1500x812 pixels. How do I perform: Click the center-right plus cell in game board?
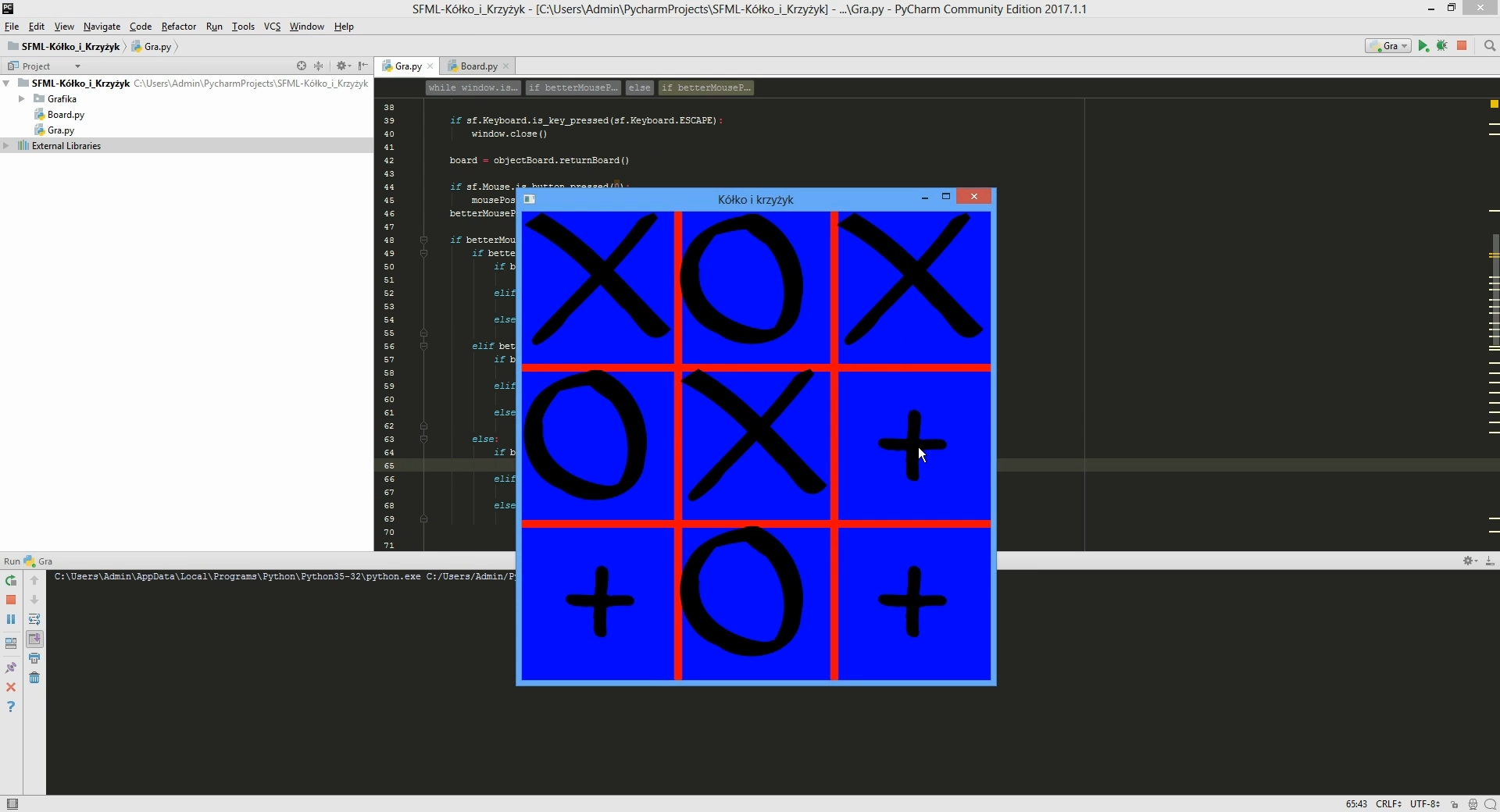pos(912,445)
